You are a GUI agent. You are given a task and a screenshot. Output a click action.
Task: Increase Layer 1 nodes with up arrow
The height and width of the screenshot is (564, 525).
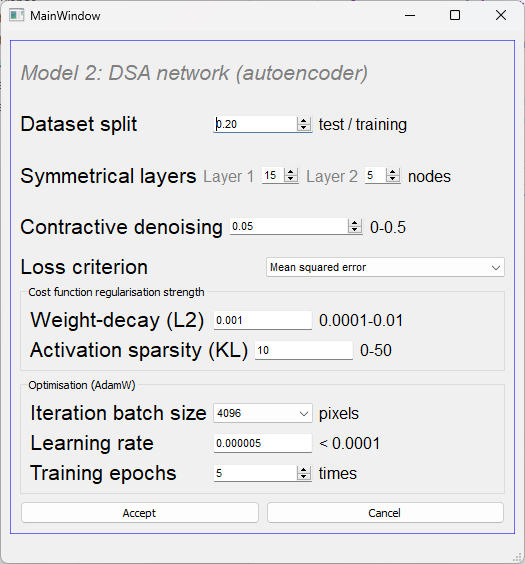291,172
